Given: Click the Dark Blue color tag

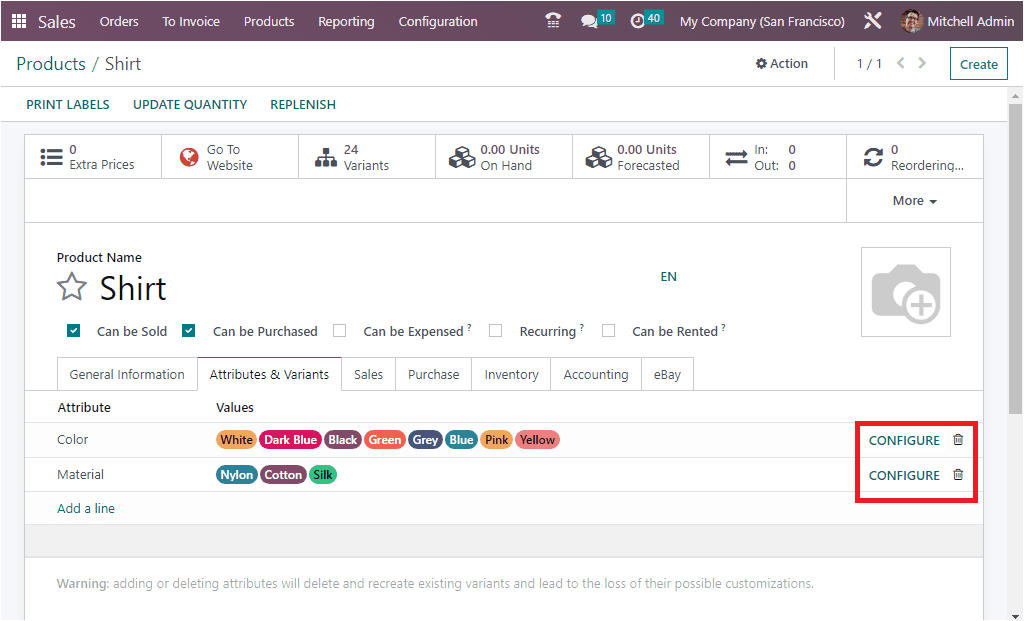Looking at the screenshot, I should point(291,439).
